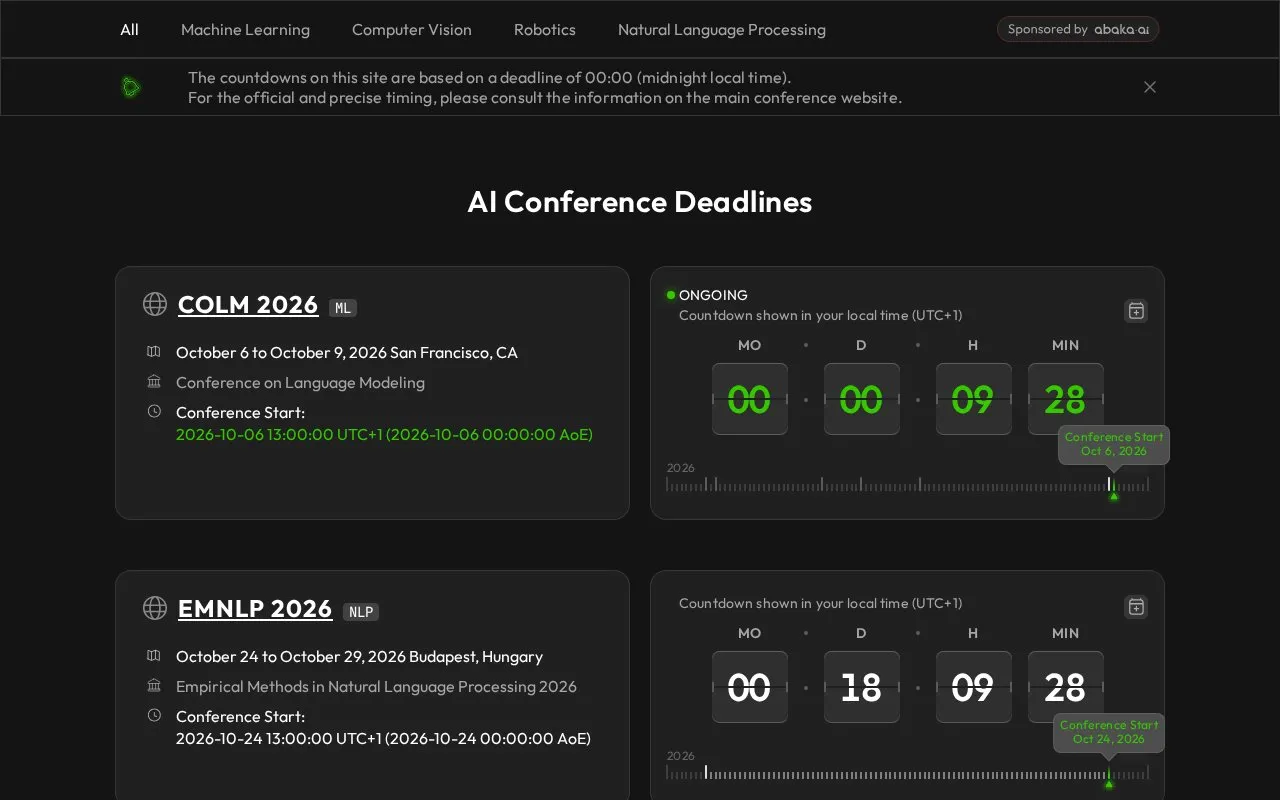Click the map icon next to San Francisco
The image size is (1280, 800).
point(154,352)
